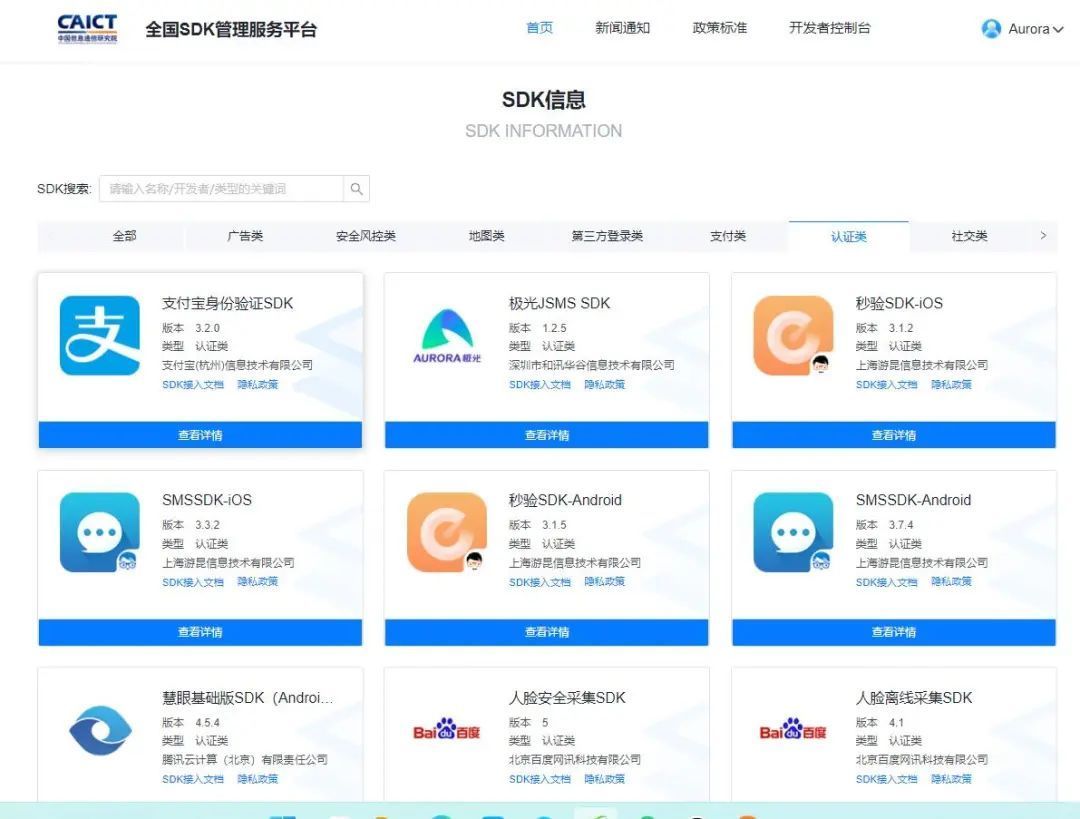Image resolution: width=1080 pixels, height=819 pixels.
Task: Open SDK接入文档 for 支付宝身份验证SDK
Action: 193,384
